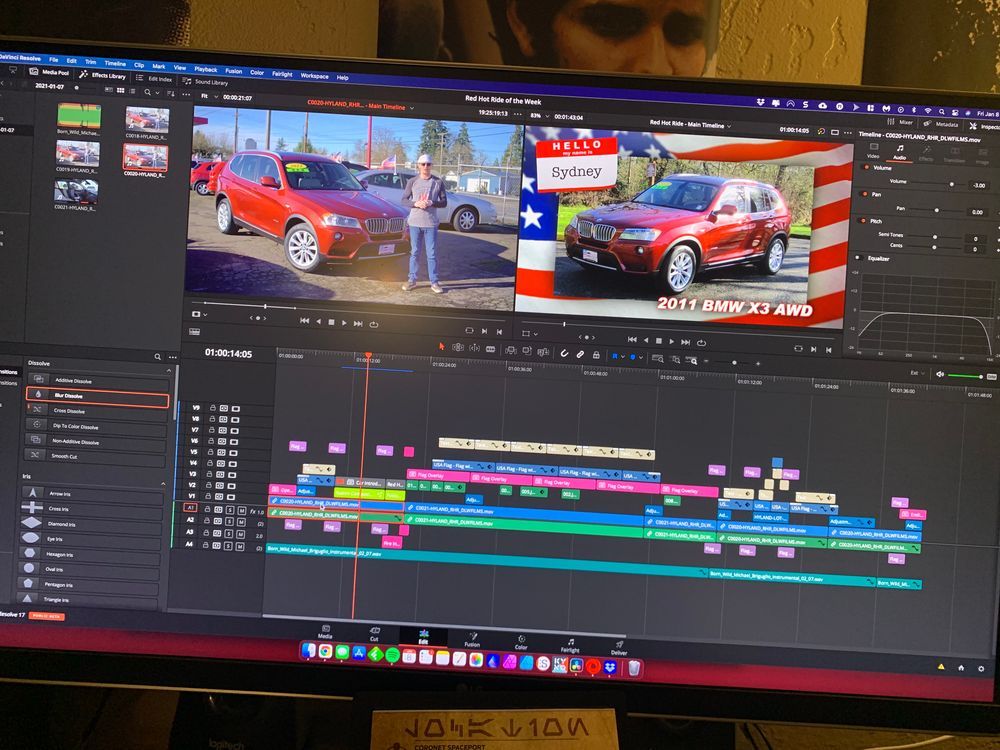Image resolution: width=1000 pixels, height=750 pixels.
Task: Activate the Trim Edit Mode tool
Action: point(458,347)
